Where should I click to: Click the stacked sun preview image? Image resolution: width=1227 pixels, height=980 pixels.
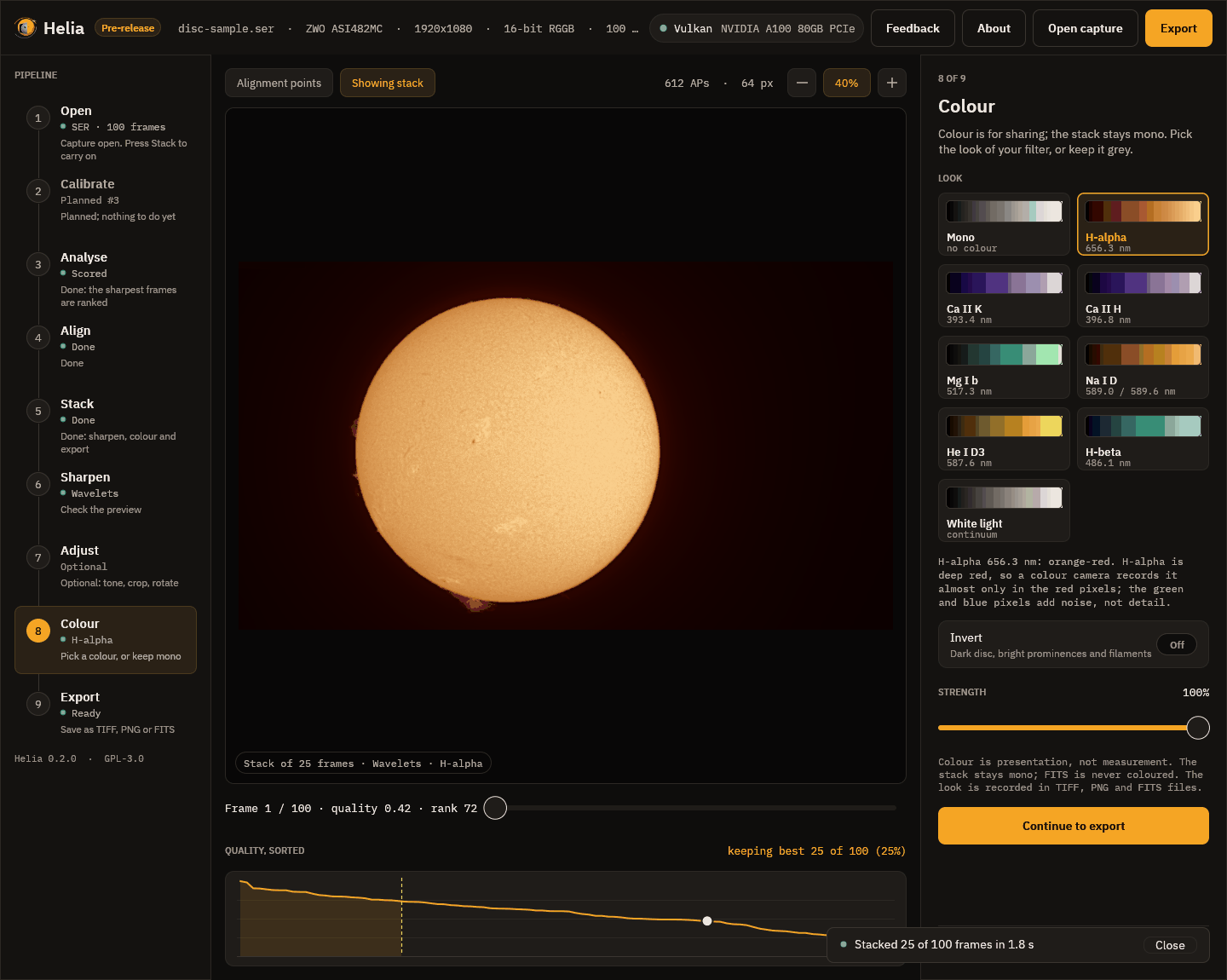coord(566,446)
